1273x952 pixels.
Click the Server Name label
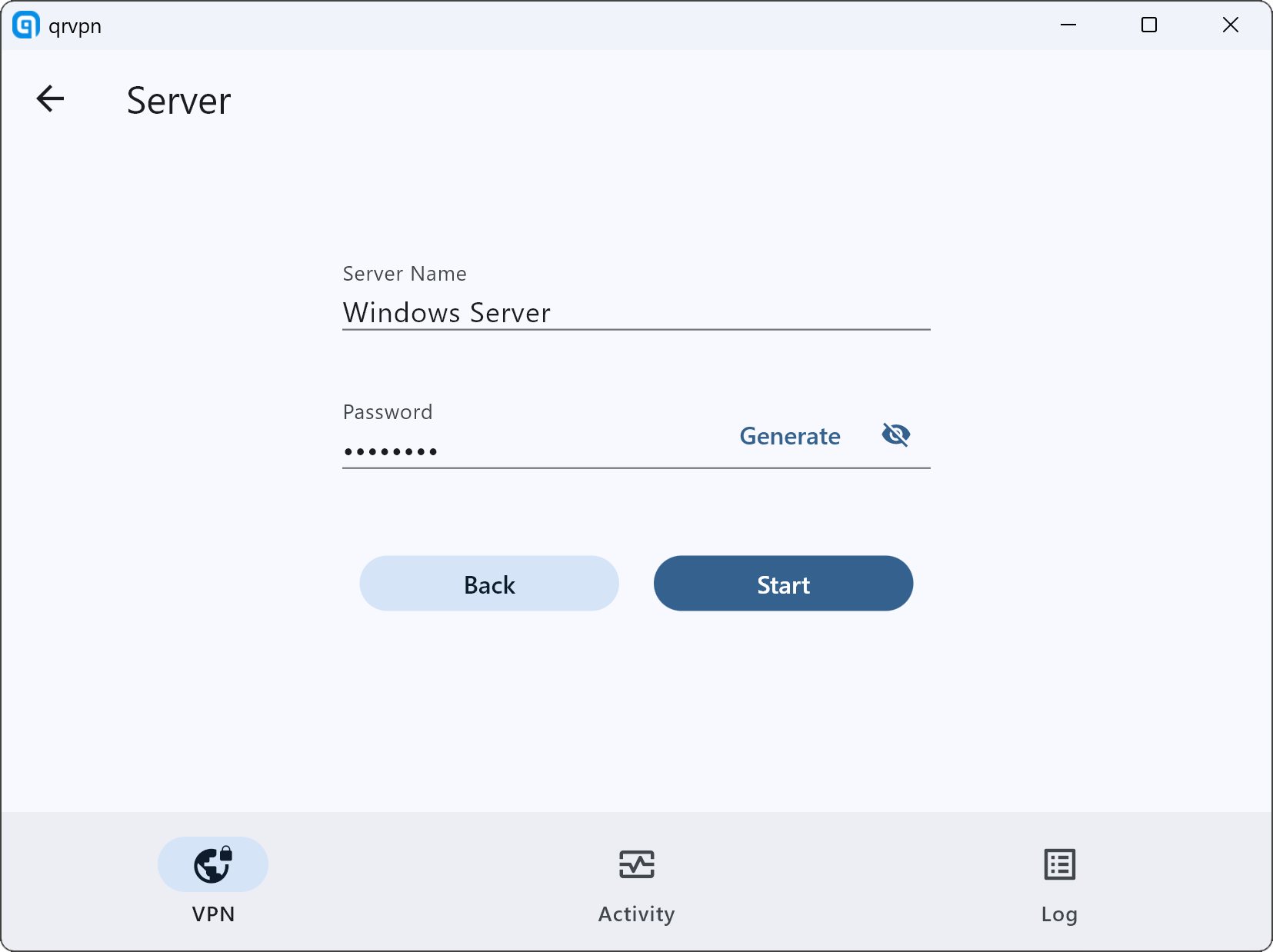coord(405,274)
